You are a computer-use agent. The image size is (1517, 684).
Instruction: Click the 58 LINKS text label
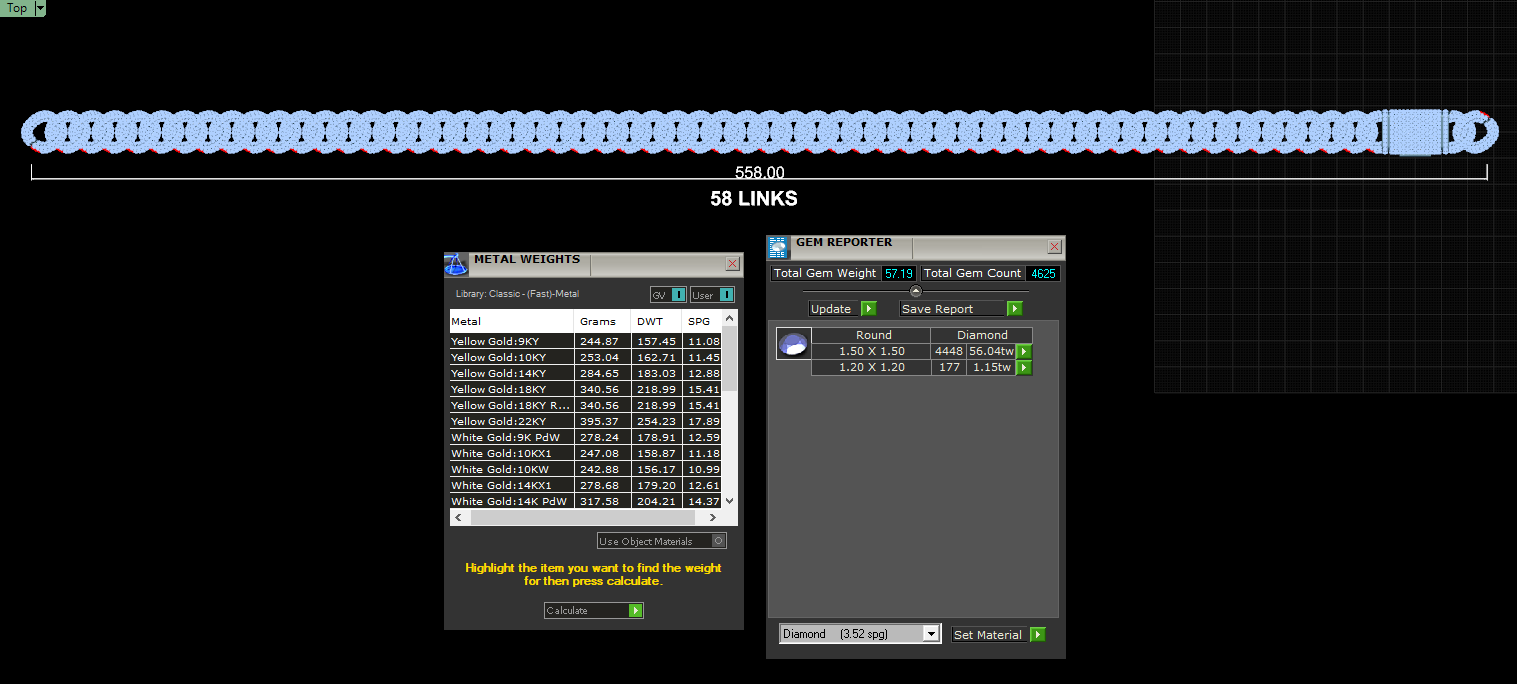(754, 199)
